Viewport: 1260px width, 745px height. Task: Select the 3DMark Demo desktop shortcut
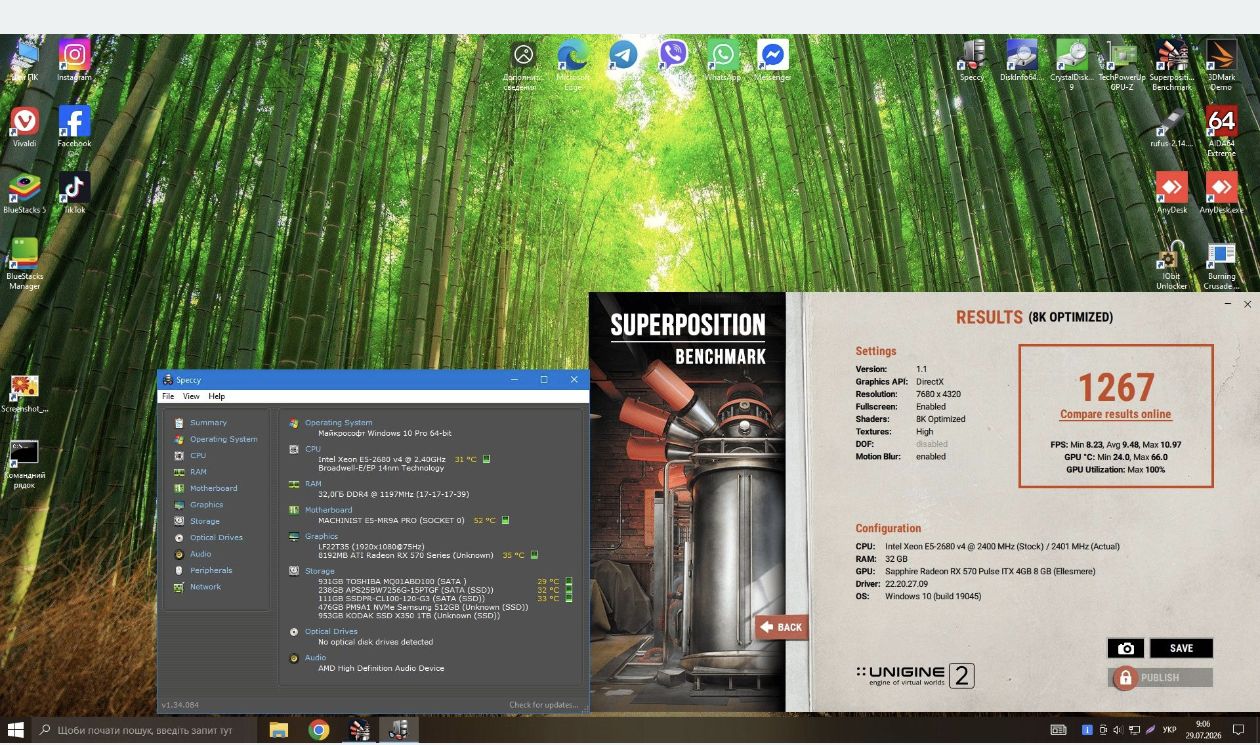[x=1221, y=65]
